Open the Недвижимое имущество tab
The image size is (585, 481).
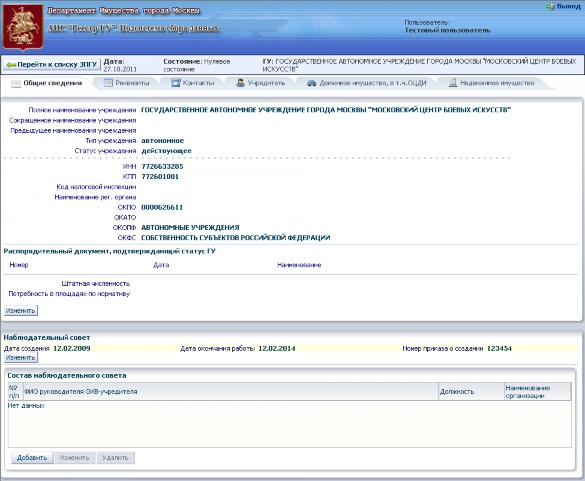click(492, 83)
